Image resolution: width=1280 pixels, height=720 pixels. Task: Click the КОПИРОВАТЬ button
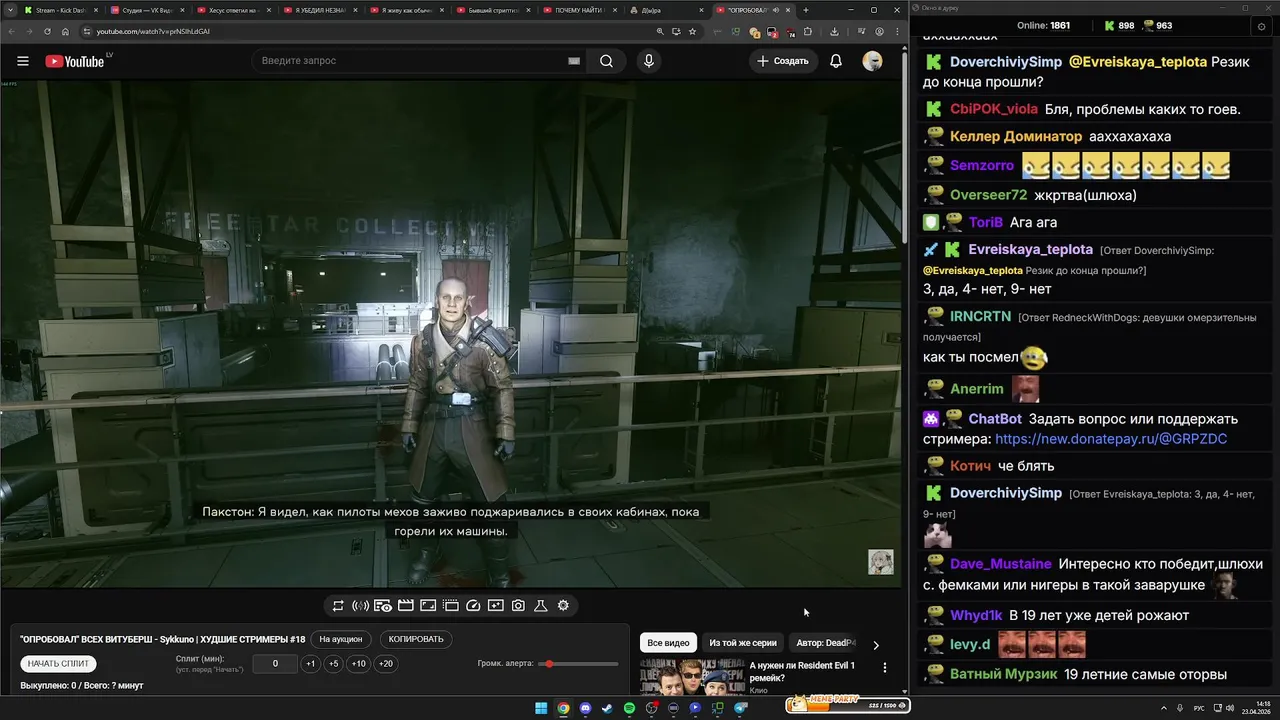(415, 639)
